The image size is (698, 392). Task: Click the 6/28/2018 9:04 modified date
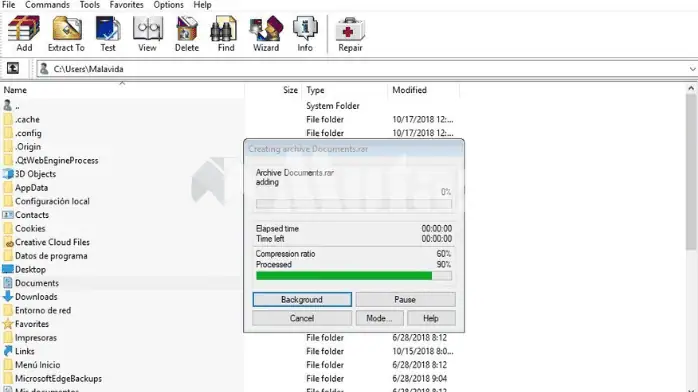(419, 379)
